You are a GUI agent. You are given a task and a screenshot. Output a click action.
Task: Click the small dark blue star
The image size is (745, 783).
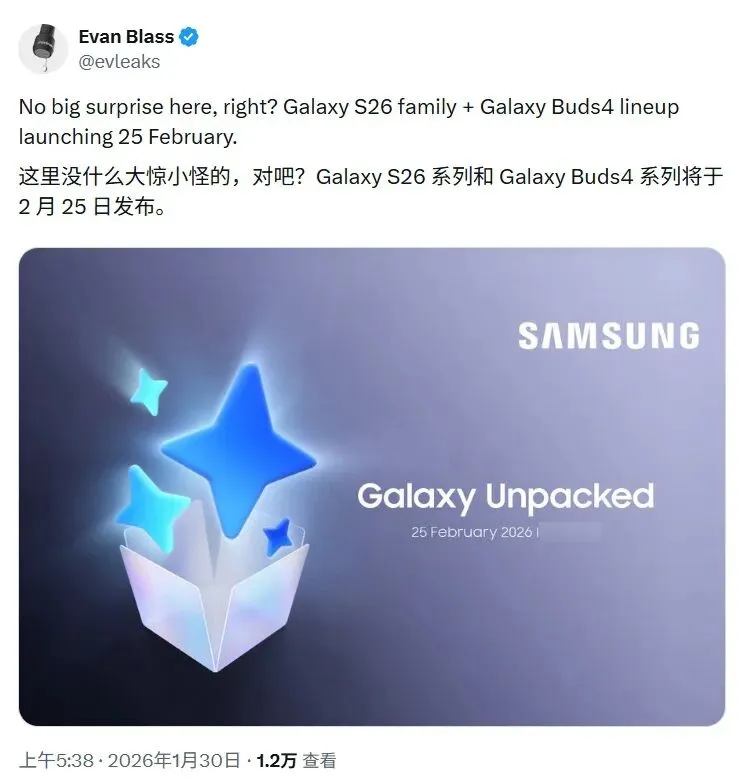278,537
